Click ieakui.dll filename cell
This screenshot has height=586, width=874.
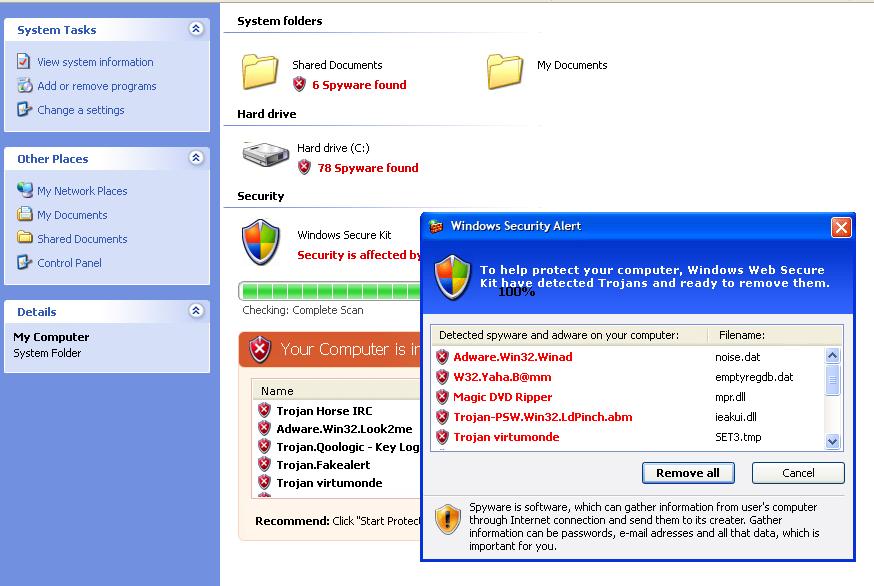736,417
